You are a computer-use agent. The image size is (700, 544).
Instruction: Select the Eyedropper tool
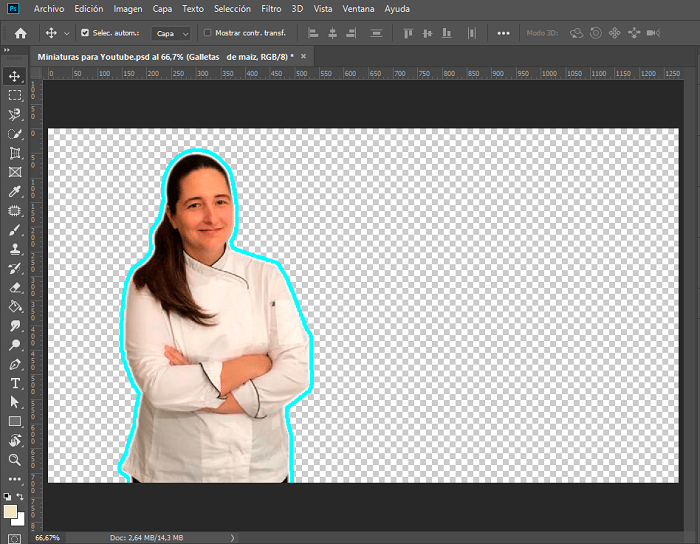15,191
